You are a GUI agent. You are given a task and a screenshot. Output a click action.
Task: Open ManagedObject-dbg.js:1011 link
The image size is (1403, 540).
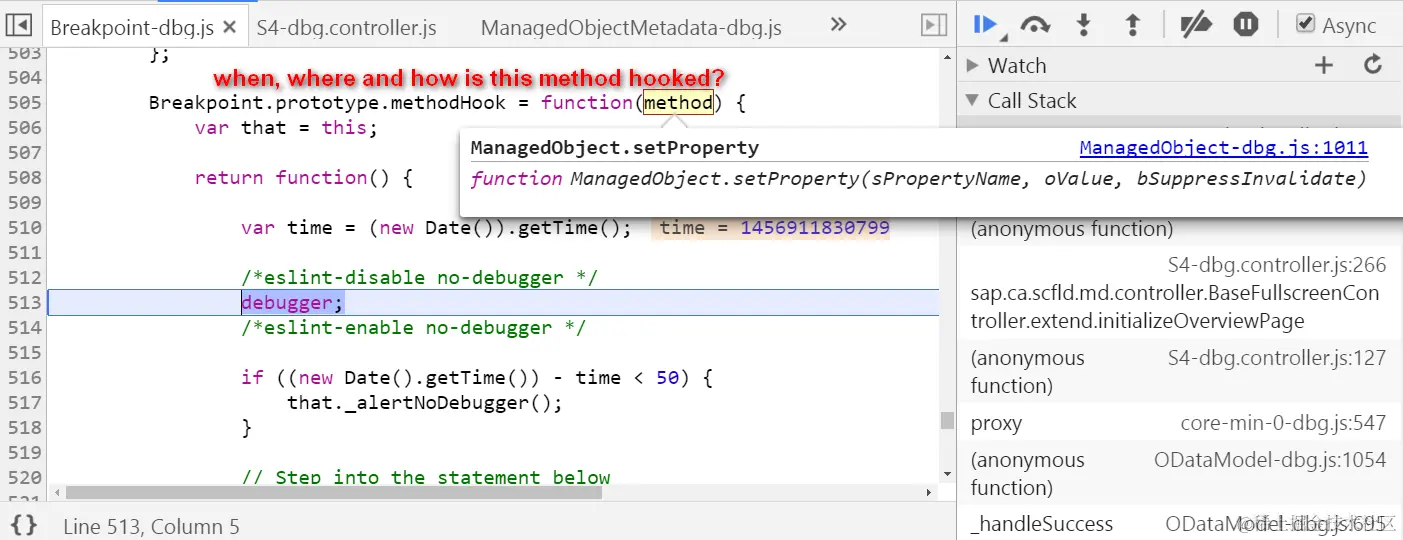click(x=1224, y=148)
